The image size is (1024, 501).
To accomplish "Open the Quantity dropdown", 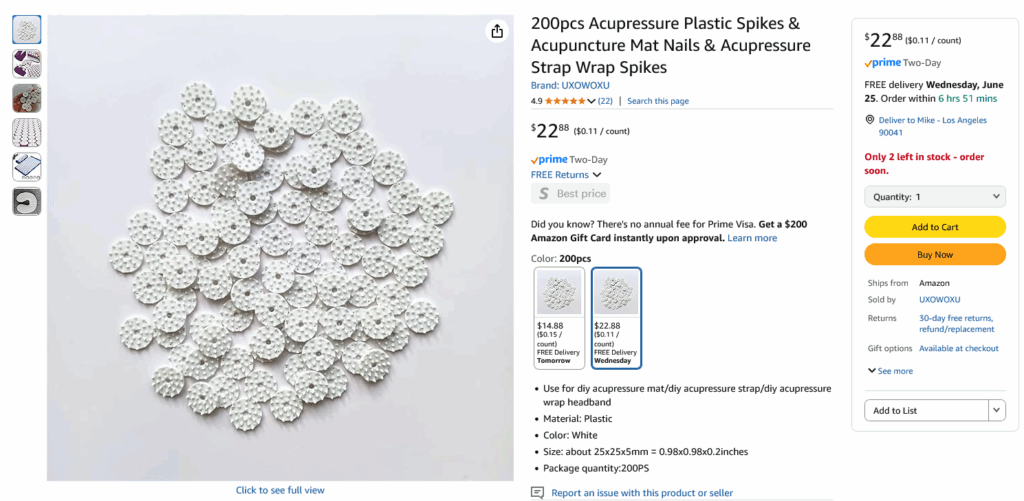I will 934,197.
